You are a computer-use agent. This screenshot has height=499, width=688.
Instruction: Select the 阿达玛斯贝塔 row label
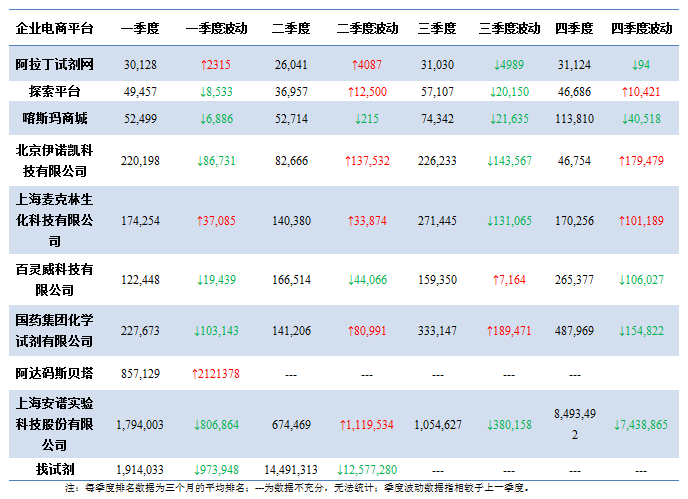(x=55, y=373)
